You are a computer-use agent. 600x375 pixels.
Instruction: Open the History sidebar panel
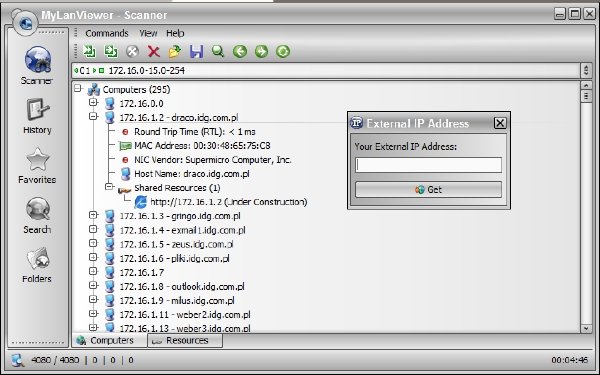(x=37, y=116)
